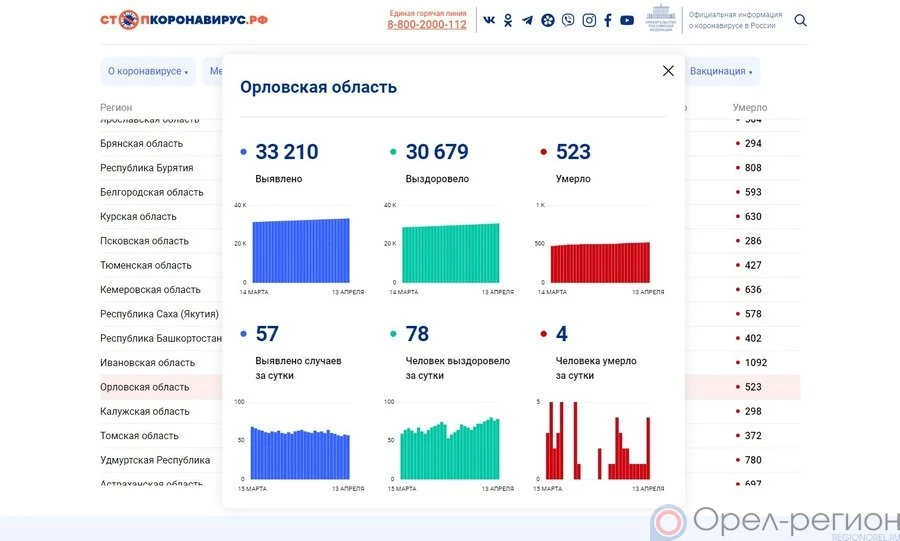The width and height of the screenshot is (900, 541).
Task: Click the Стопкоронавирус.рф site logo
Action: pyautogui.click(x=183, y=20)
